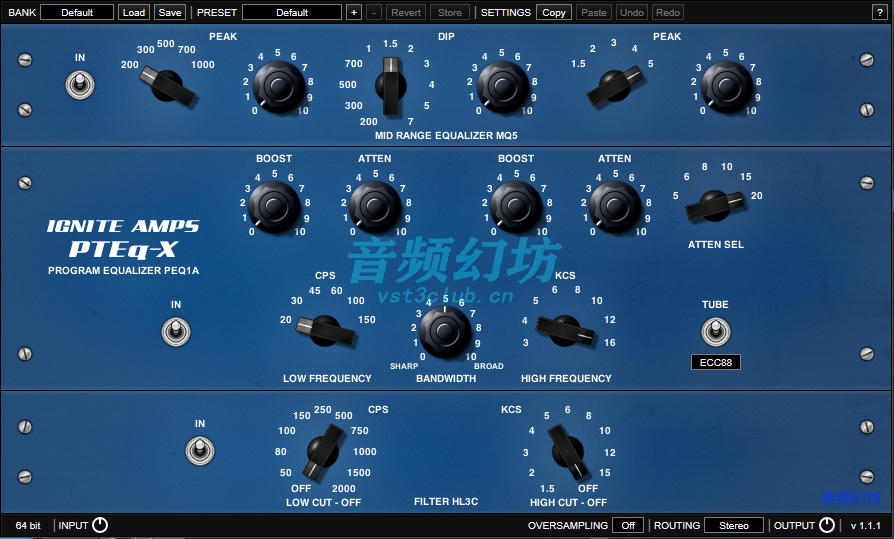
Task: Click the 2000 mark on LOW CUT dial
Action: click(343, 489)
